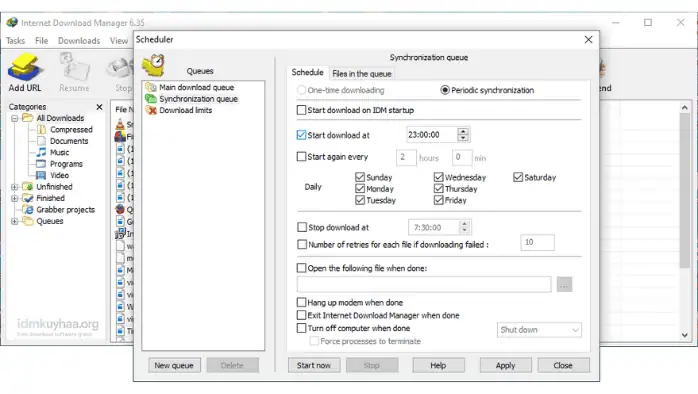Click the Scheduler alarm clock icon
The image size is (698, 394).
click(x=154, y=65)
